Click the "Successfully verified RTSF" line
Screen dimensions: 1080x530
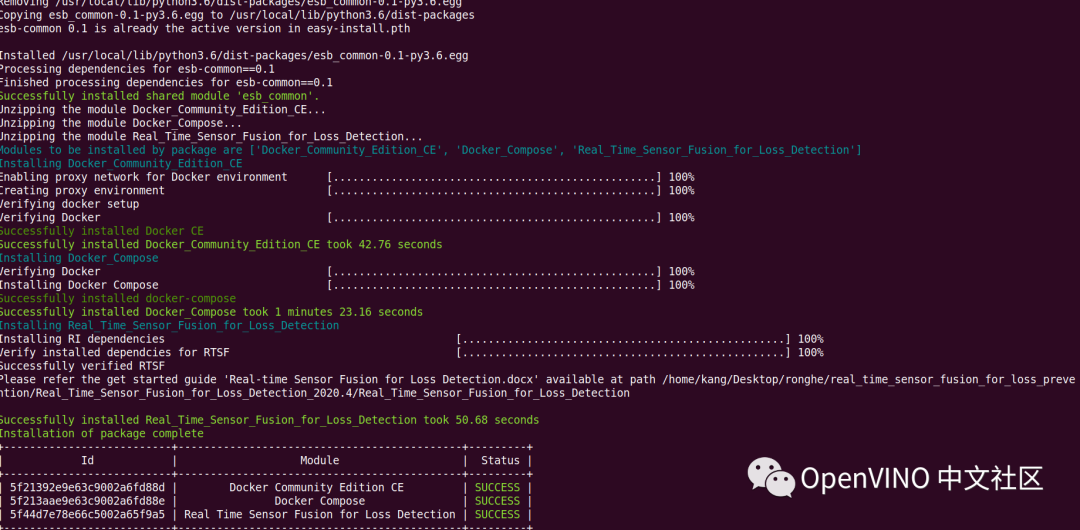pos(82,366)
